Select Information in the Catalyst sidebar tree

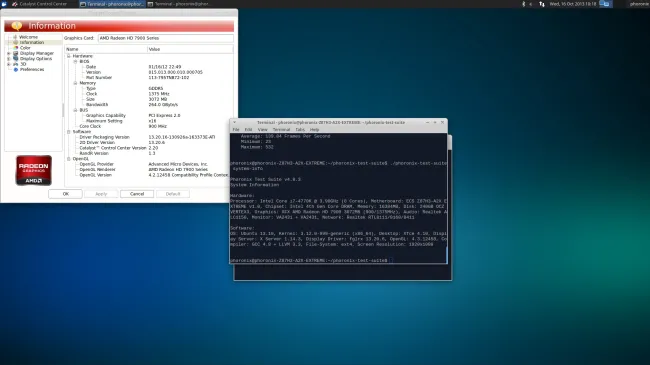pyautogui.click(x=32, y=42)
